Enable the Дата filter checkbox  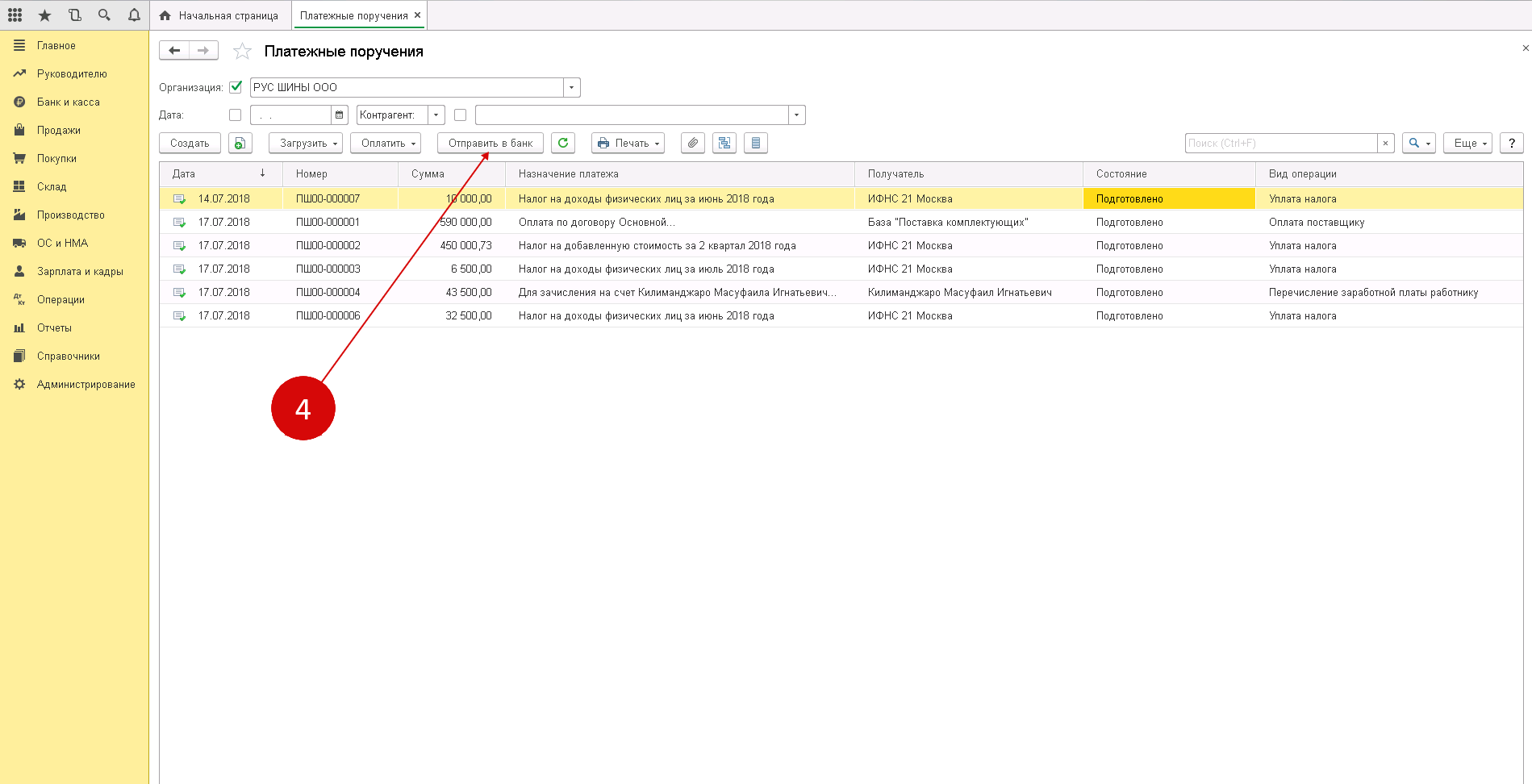click(236, 115)
